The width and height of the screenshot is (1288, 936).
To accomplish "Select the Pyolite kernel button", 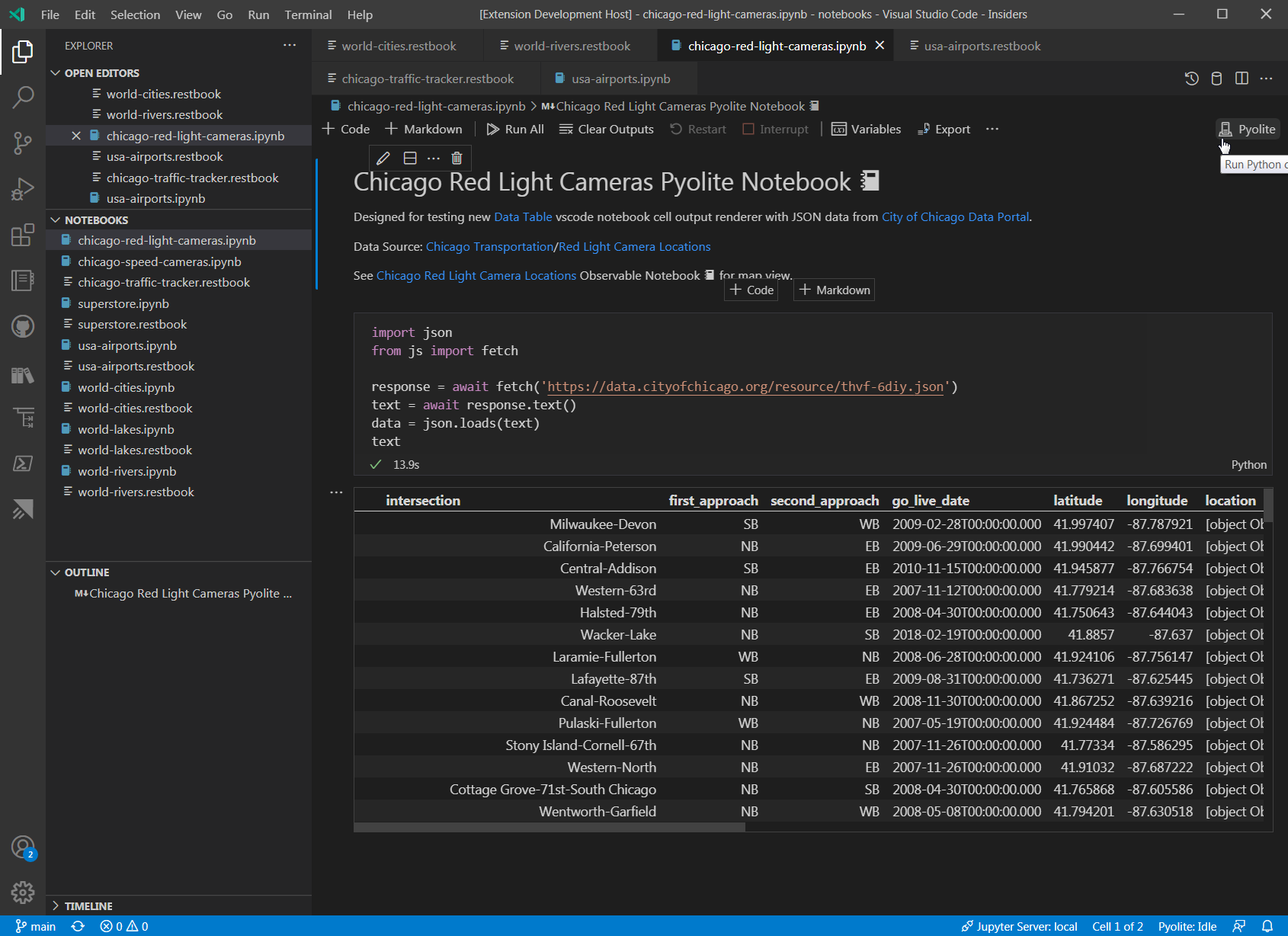I will pos(1248,129).
